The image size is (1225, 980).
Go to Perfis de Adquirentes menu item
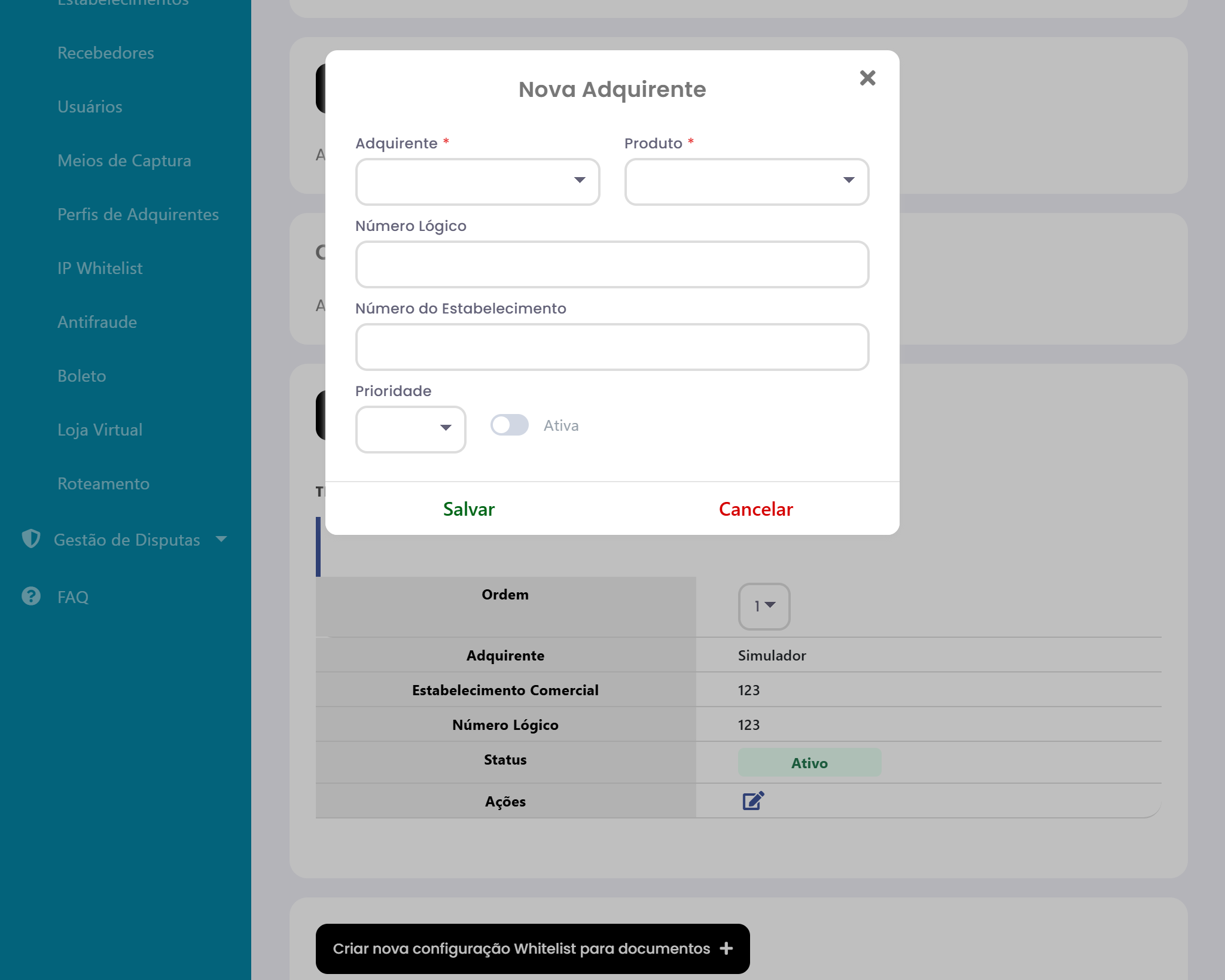pyautogui.click(x=138, y=214)
